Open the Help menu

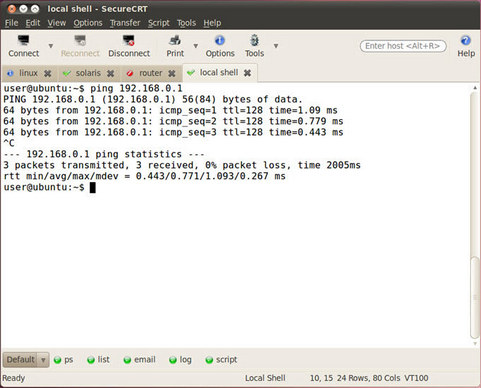tap(212, 23)
